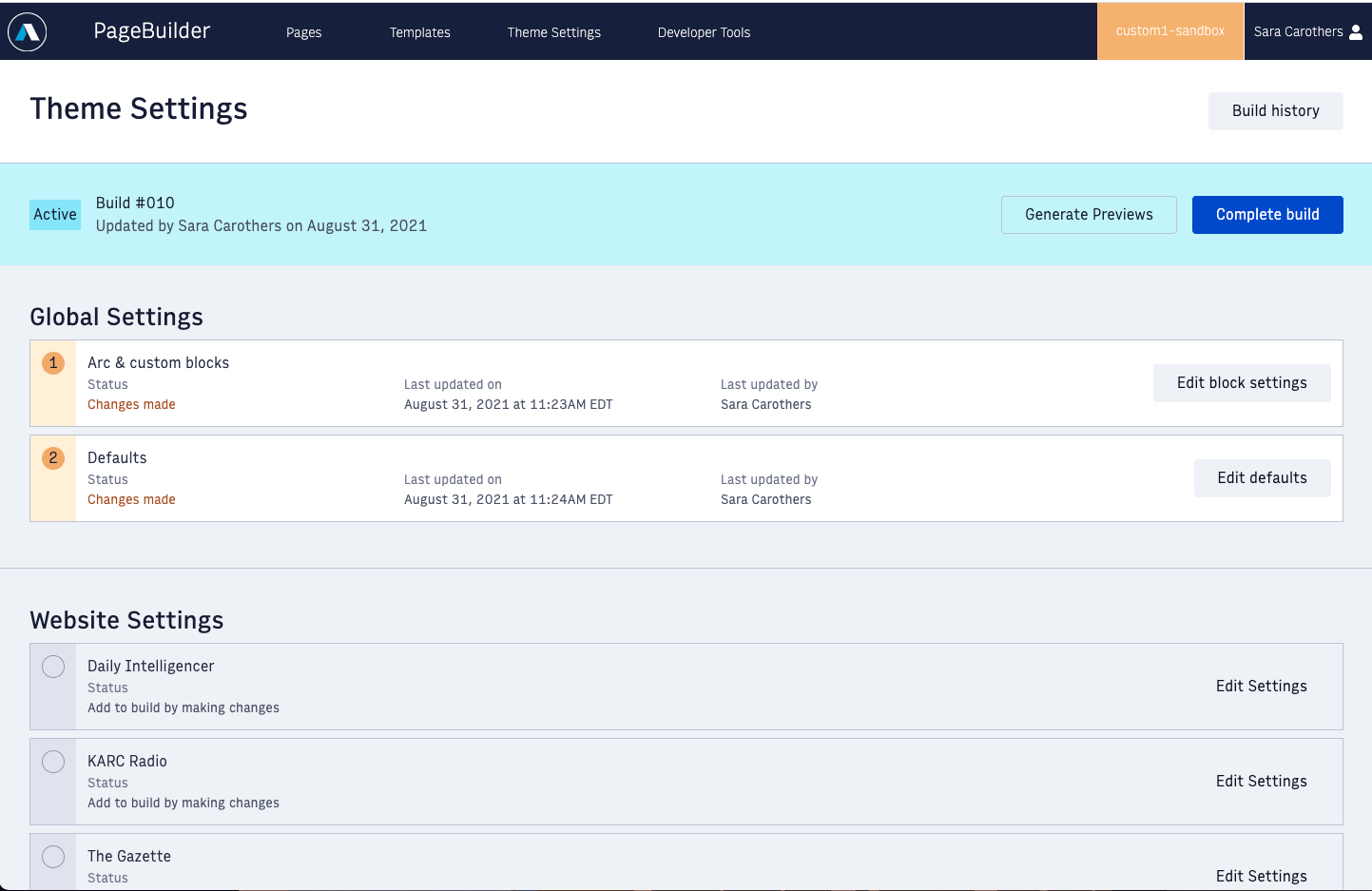1372x891 pixels.
Task: Click Generate Previews button
Action: coord(1089,215)
